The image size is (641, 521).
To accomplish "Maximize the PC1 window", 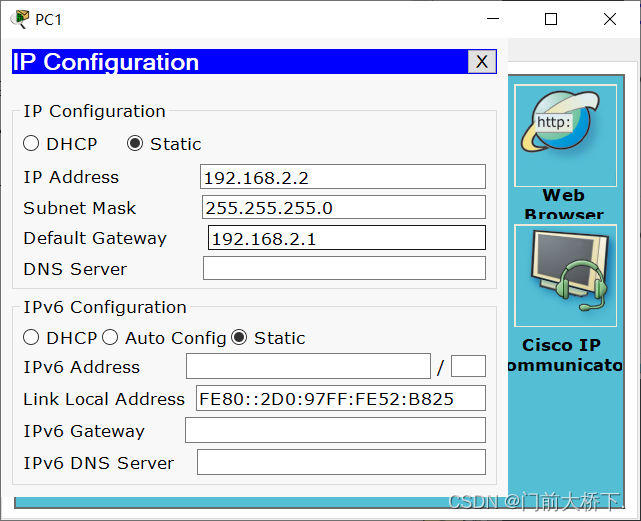I will 551,19.
